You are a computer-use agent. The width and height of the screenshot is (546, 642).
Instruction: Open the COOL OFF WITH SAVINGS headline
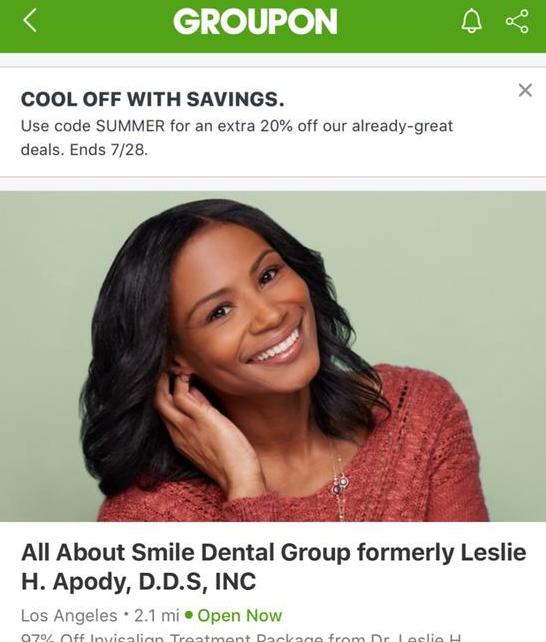[152, 99]
